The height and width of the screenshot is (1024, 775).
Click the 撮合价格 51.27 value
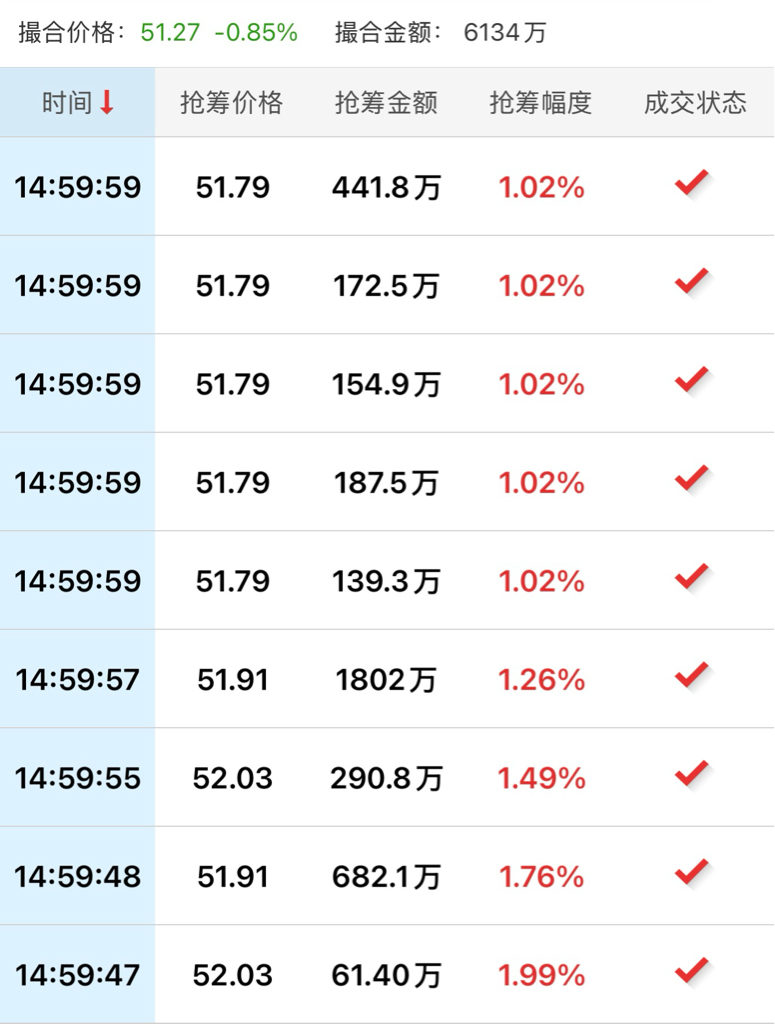(170, 32)
